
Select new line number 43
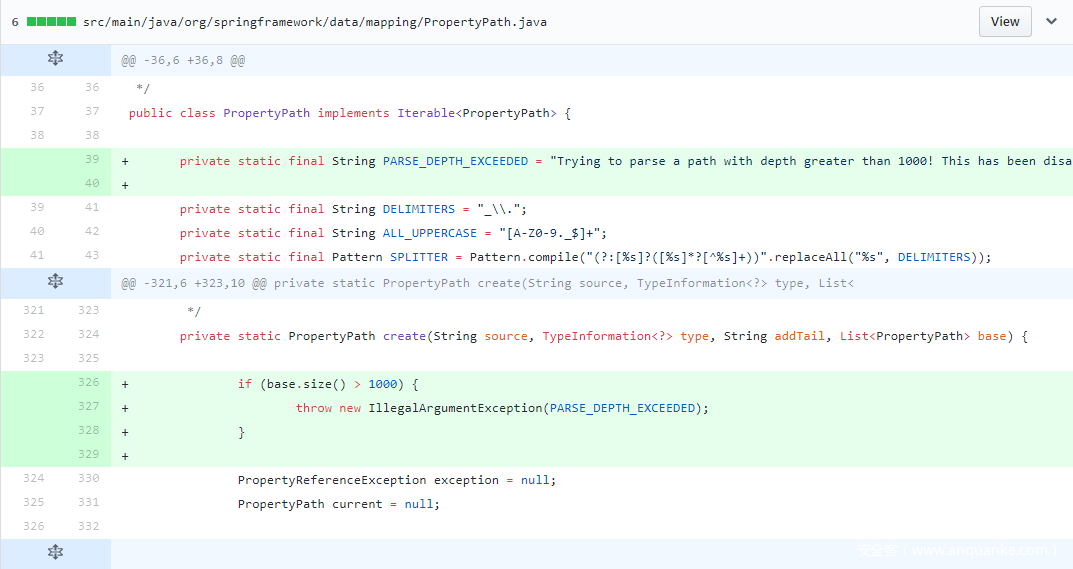[x=92, y=255]
